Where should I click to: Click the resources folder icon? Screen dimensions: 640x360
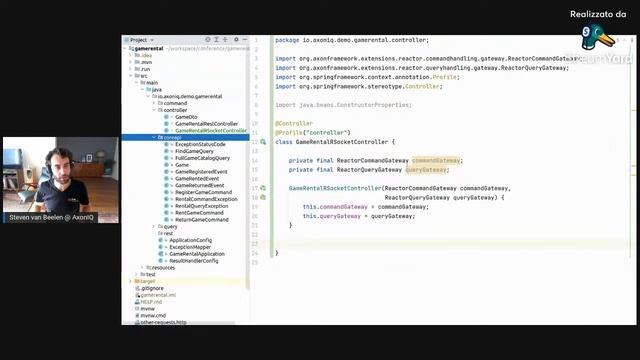(x=149, y=267)
